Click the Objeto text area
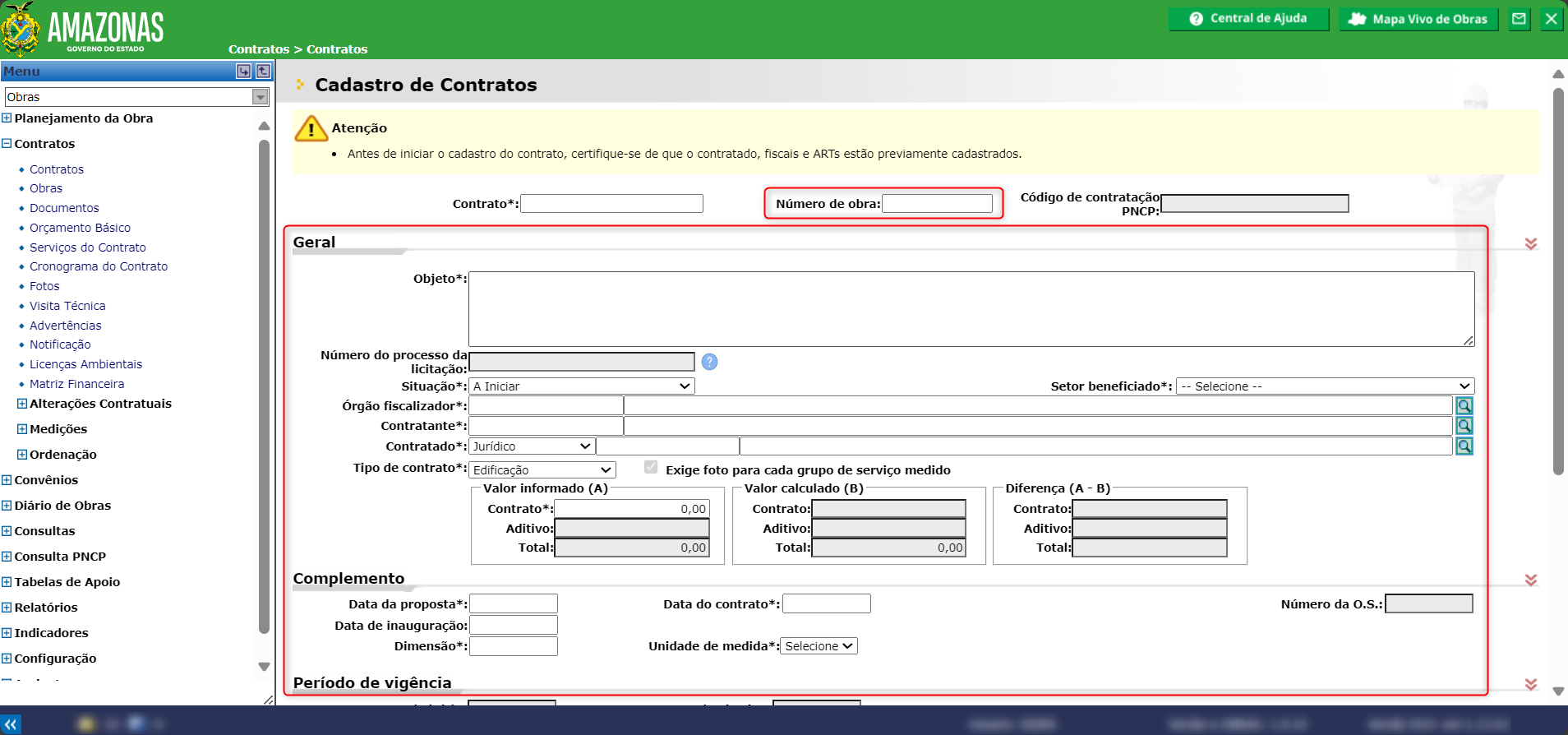The height and width of the screenshot is (735, 1568). pyautogui.click(x=971, y=309)
